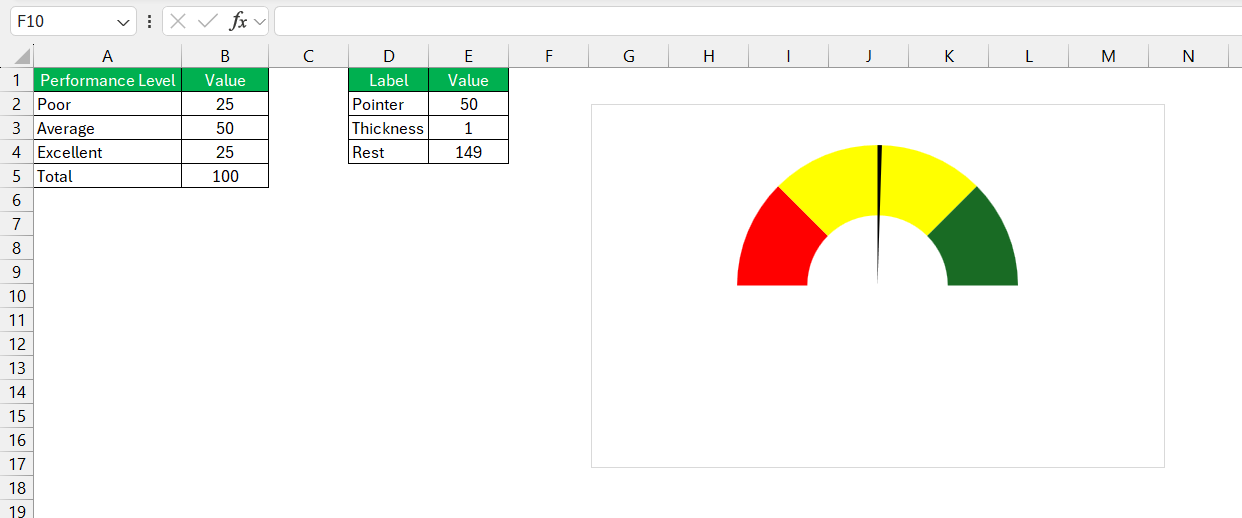Open the Name Box dropdown arrow

[x=123, y=22]
